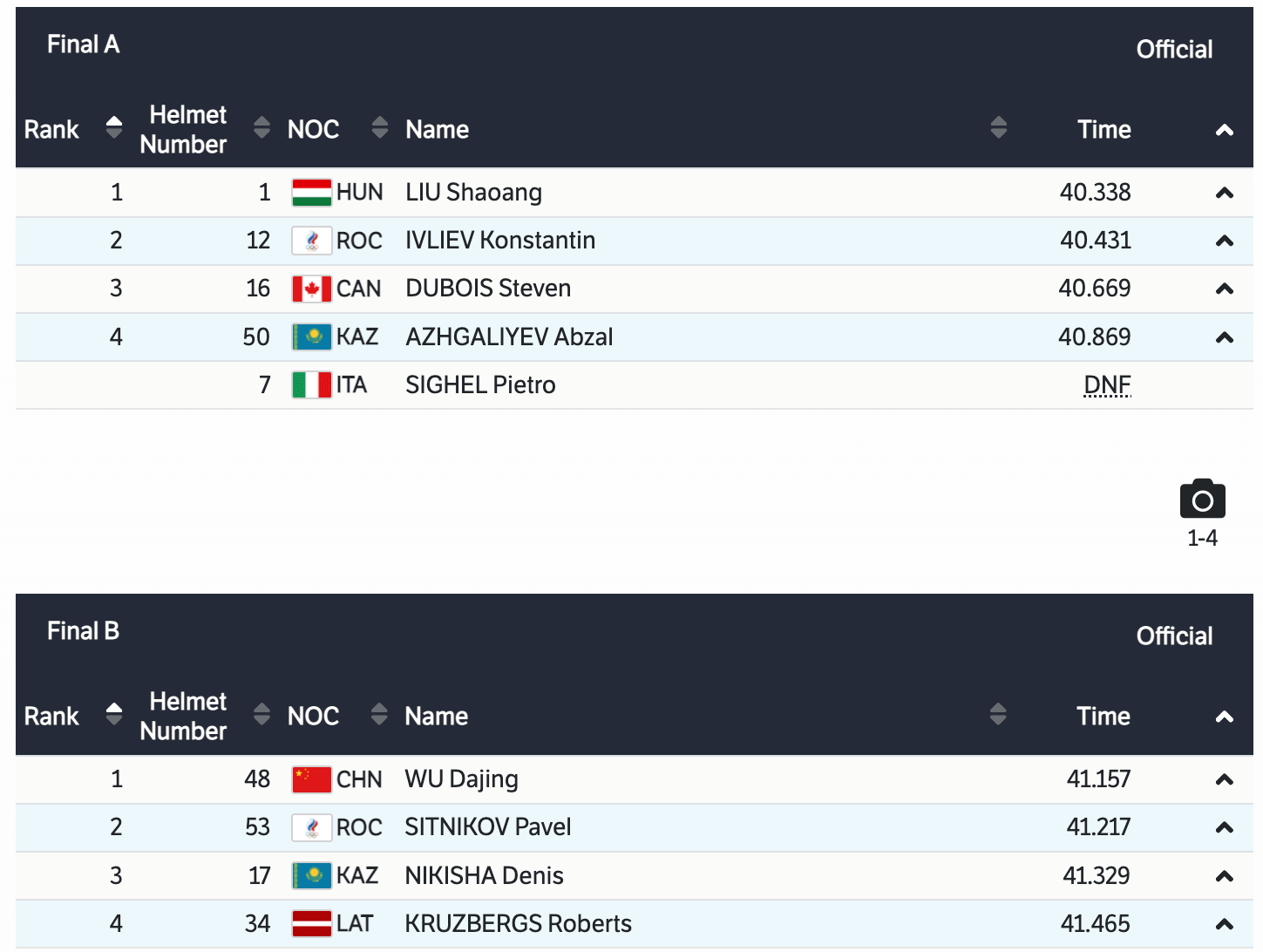The image size is (1263, 952).
Task: Expand AZHGALIYEV Abzal's result details
Action: [x=1224, y=337]
